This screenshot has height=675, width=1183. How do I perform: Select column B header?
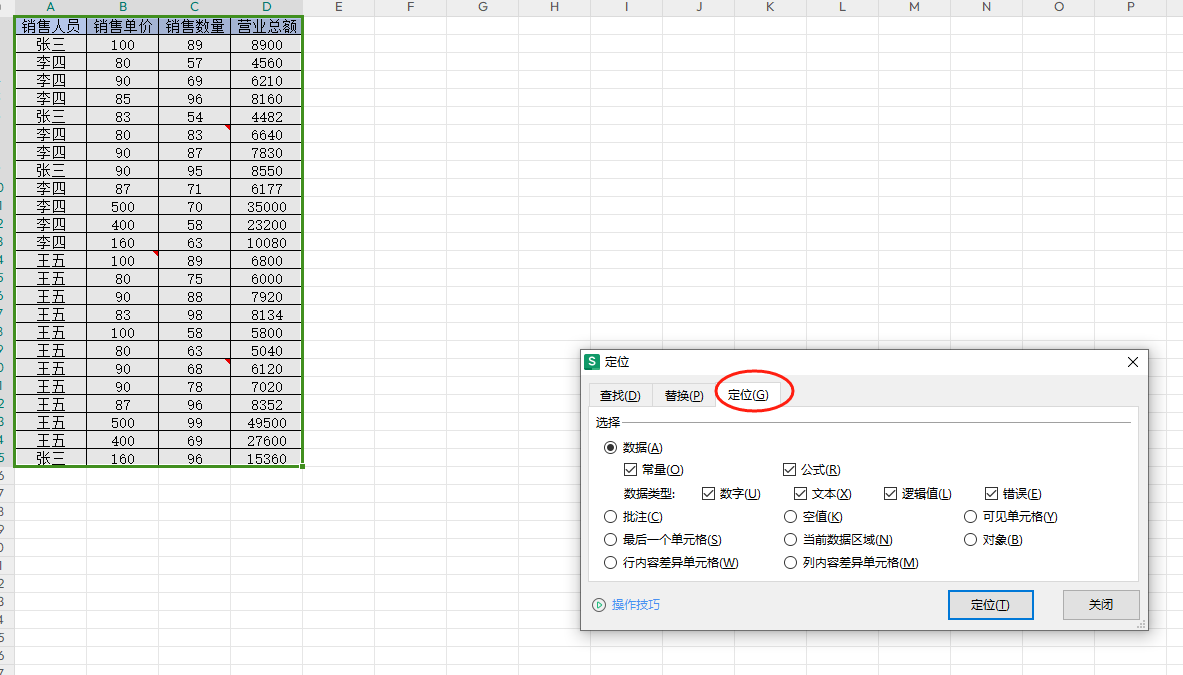click(x=122, y=7)
